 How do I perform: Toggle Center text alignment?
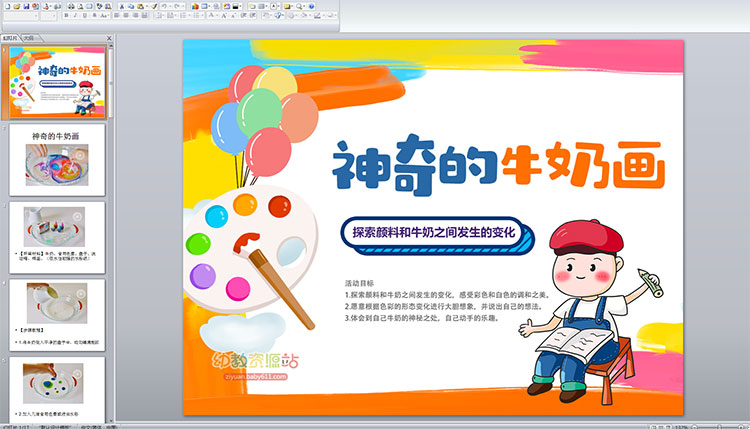point(126,15)
